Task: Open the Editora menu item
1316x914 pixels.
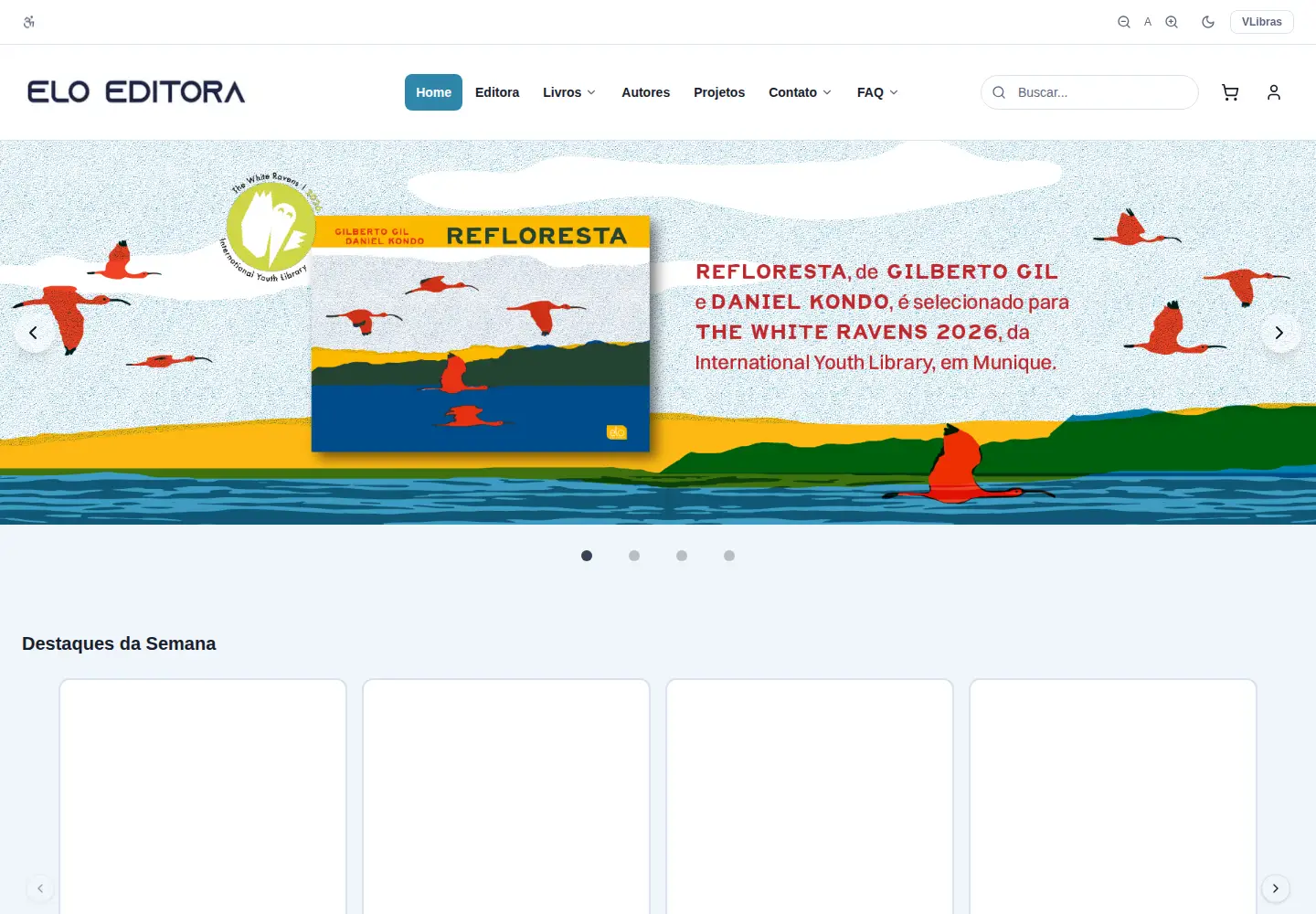Action: (497, 92)
